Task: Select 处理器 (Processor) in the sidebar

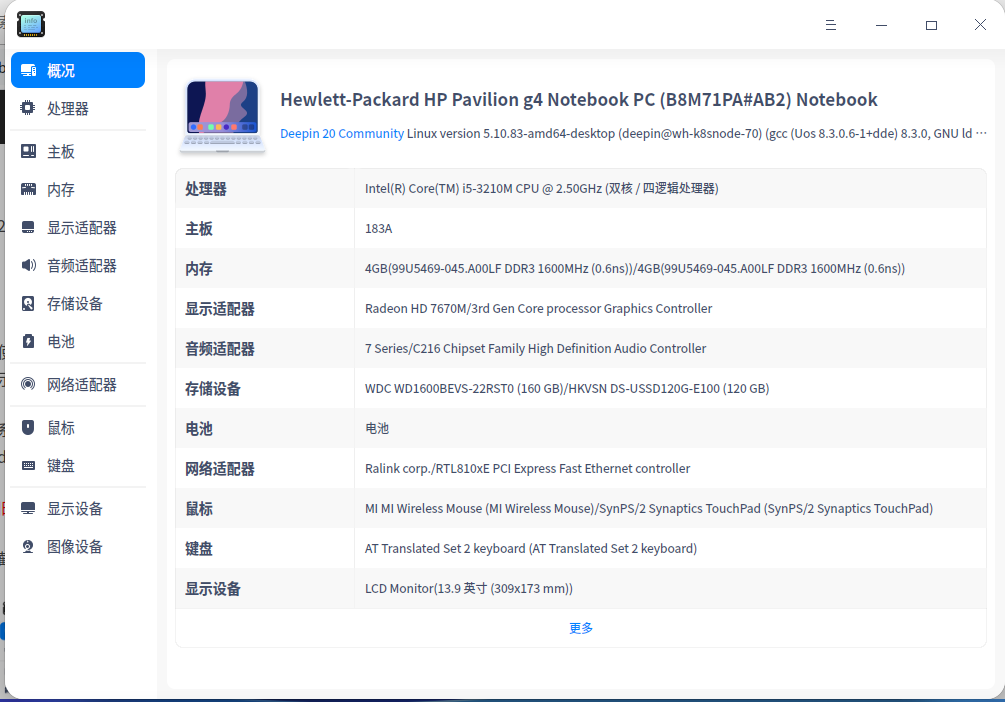Action: coord(60,109)
